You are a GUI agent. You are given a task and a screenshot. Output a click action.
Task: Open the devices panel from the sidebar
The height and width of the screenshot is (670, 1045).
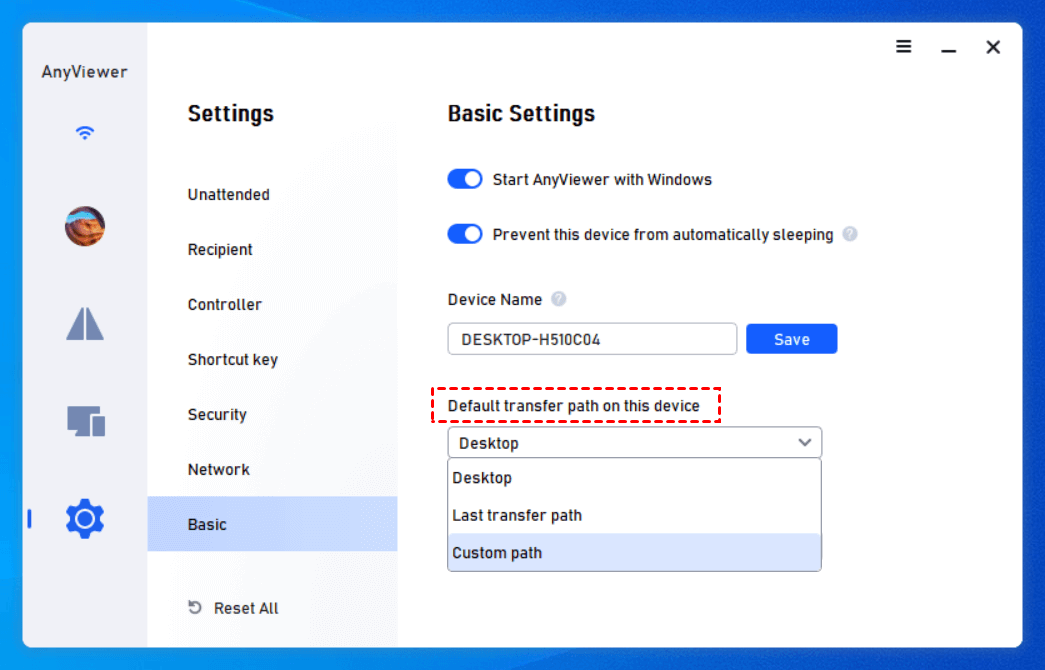(x=84, y=421)
